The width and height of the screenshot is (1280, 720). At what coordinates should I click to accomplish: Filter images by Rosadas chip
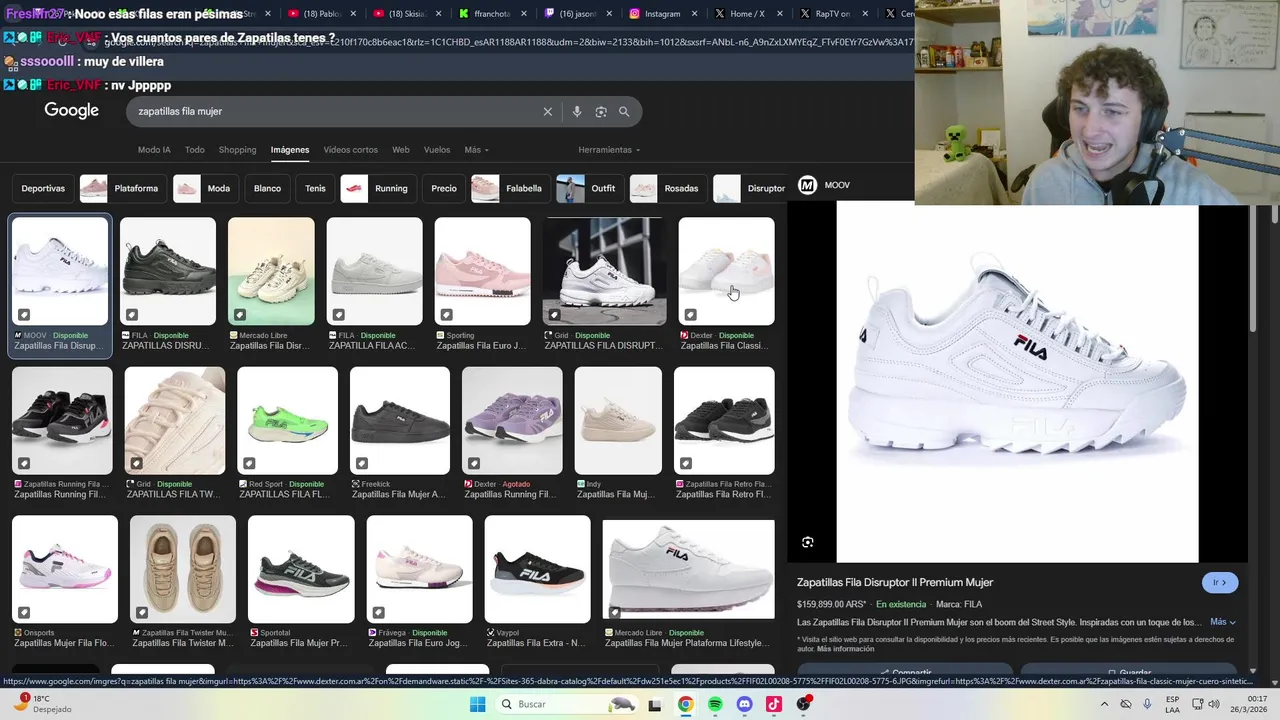669,188
